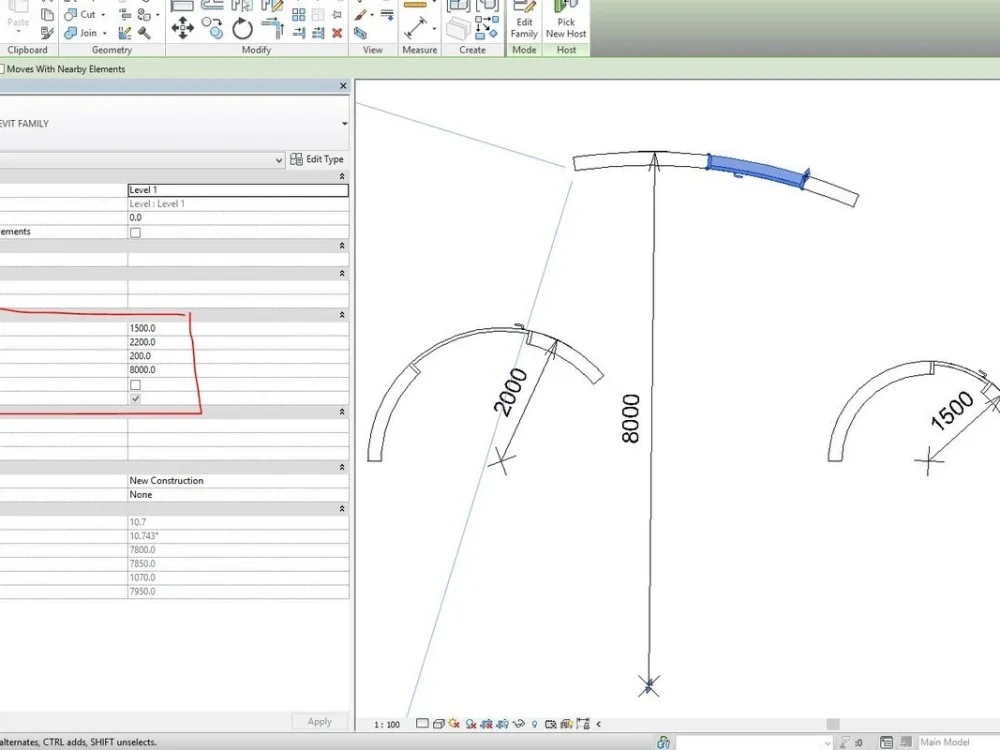Open the type selector dropdown in Properties
Image resolution: width=1000 pixels, height=750 pixels.
(277, 160)
